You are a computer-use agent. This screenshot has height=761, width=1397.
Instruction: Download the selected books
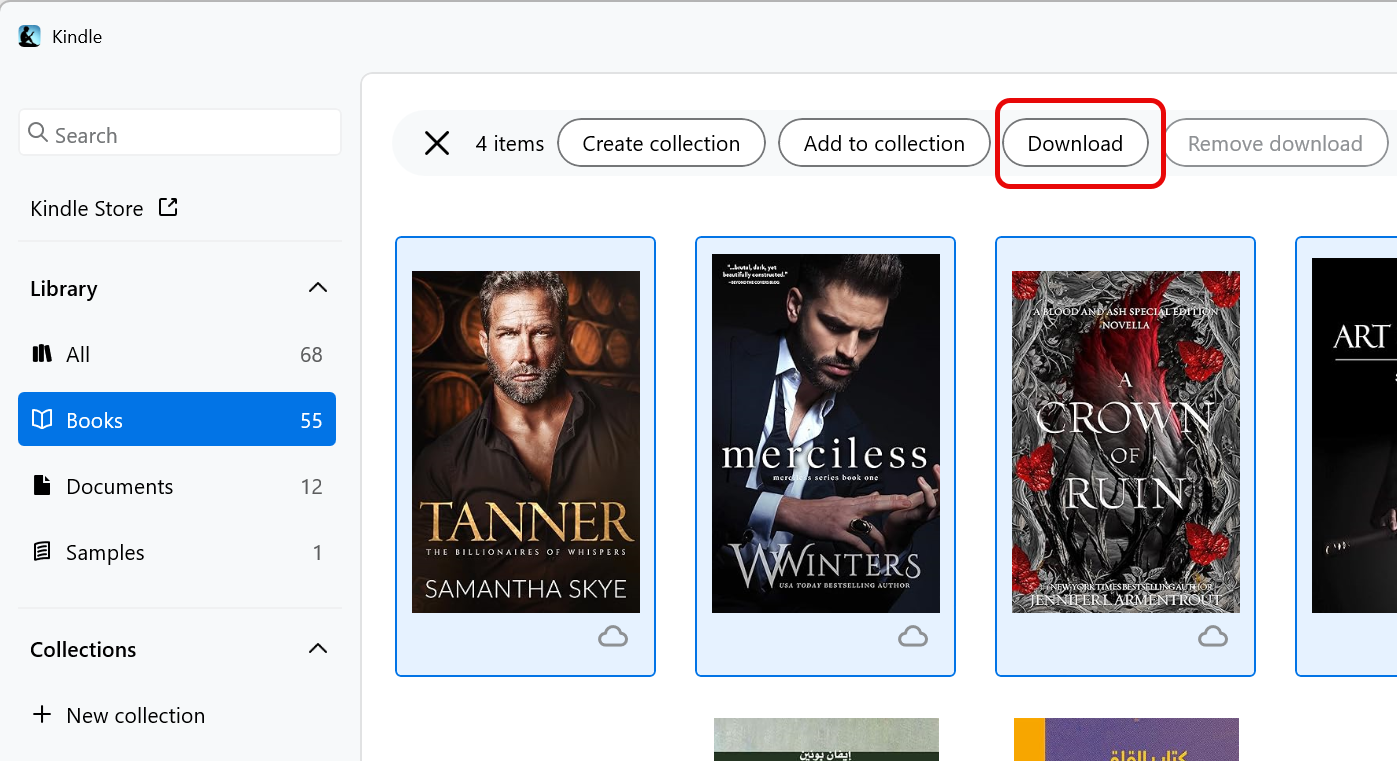tap(1075, 143)
